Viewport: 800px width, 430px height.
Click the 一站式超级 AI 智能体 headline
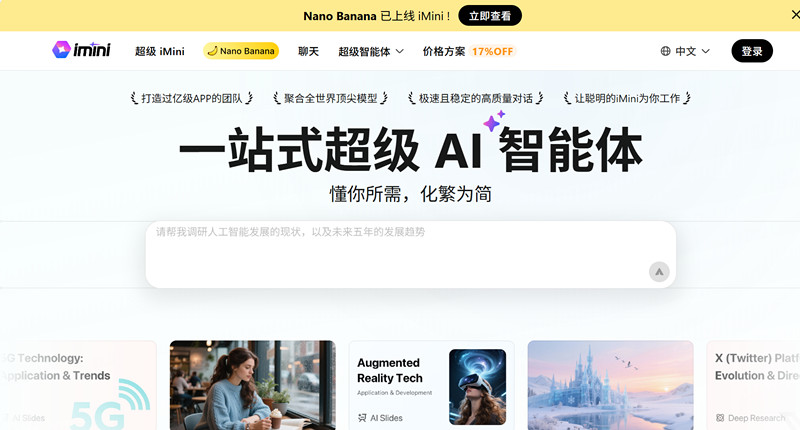pos(411,149)
